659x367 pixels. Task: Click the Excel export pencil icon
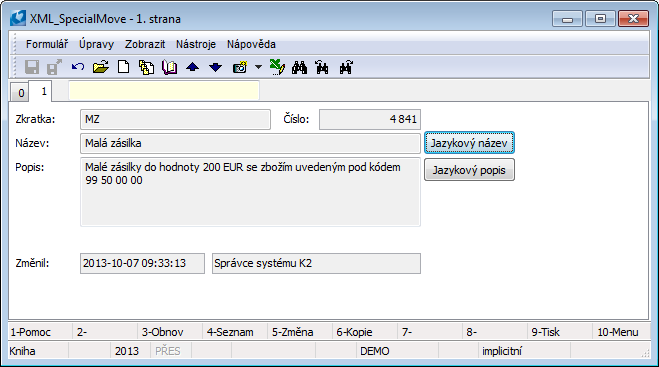click(277, 67)
